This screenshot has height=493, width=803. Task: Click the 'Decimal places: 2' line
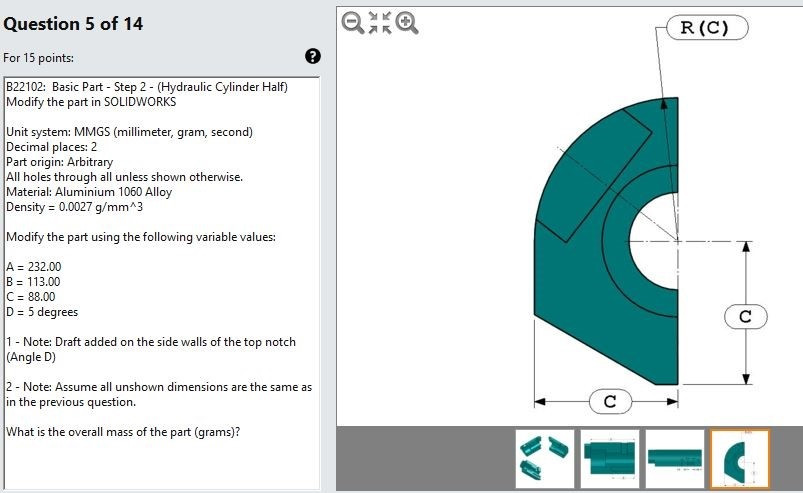pos(52,147)
